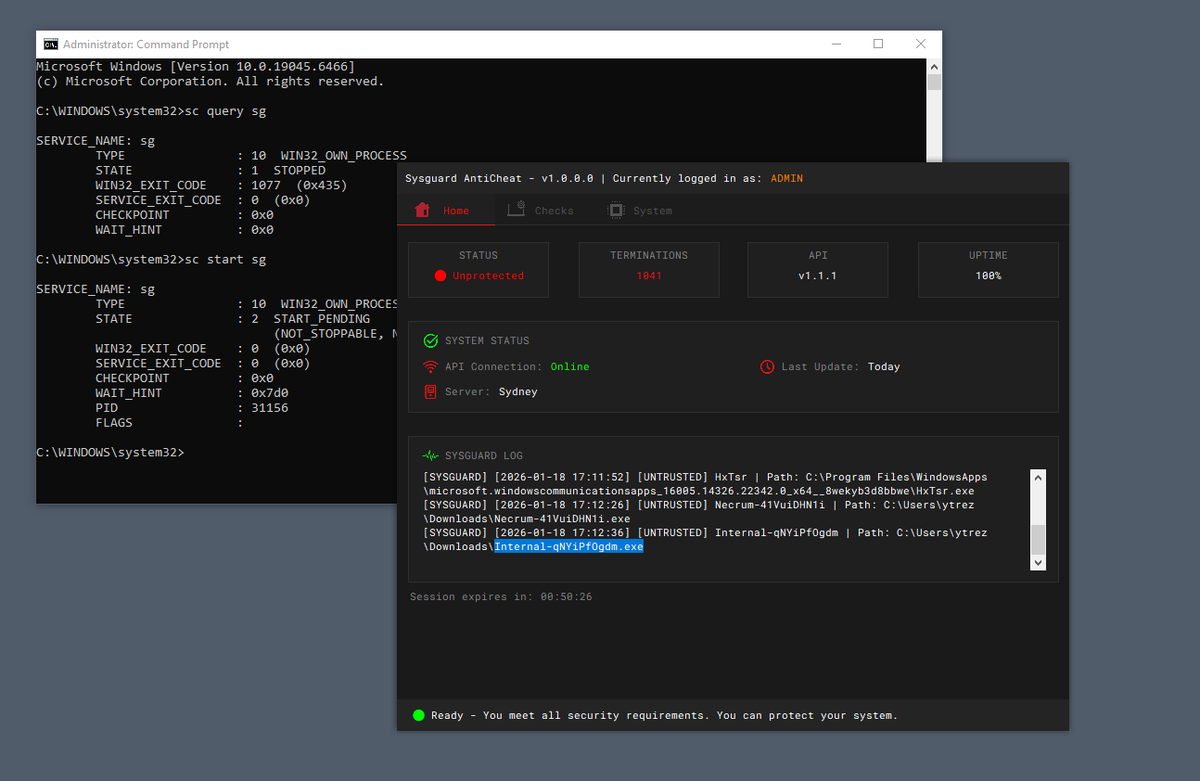Open the Home tab in Sysguard

click(x=446, y=210)
